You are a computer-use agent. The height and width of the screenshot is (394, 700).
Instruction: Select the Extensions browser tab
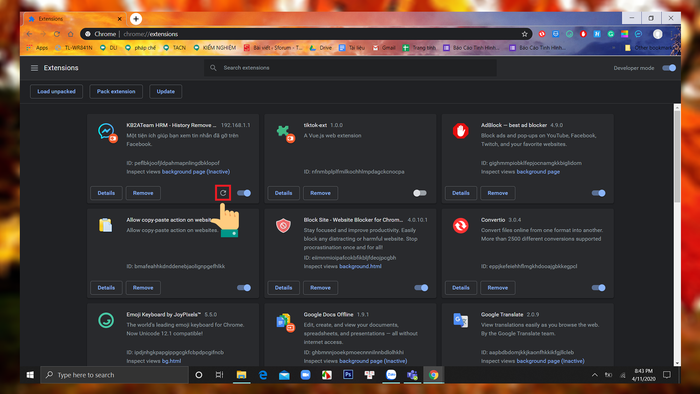tap(74, 19)
